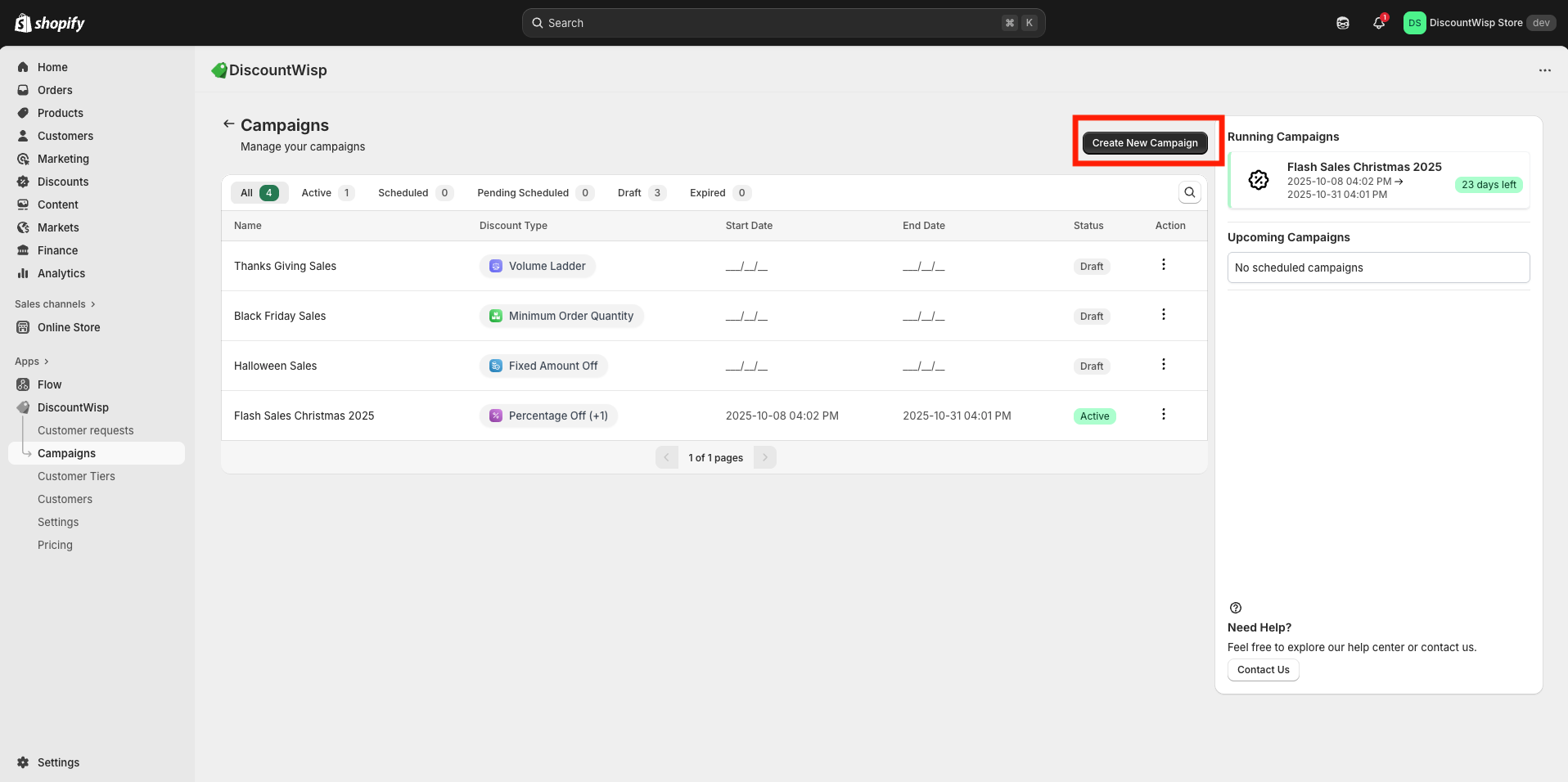The height and width of the screenshot is (782, 1568).
Task: Click Create New Campaign button
Action: pos(1144,143)
